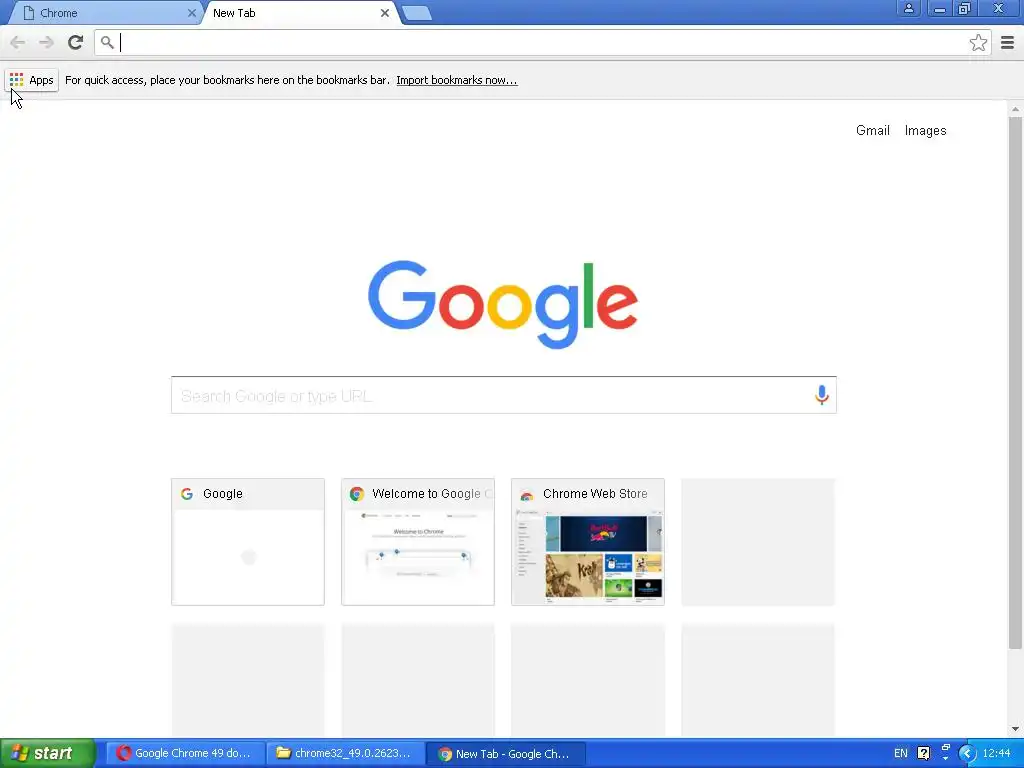The width and height of the screenshot is (1024, 768).
Task: Open the Gmail link
Action: pyautogui.click(x=872, y=130)
